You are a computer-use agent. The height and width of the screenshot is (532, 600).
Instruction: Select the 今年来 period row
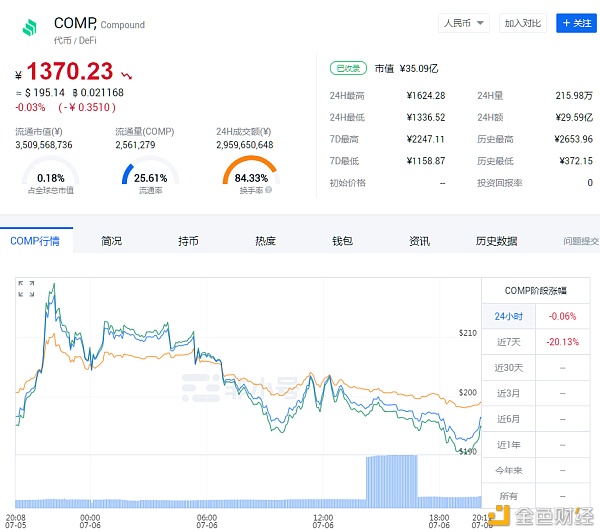point(536,470)
